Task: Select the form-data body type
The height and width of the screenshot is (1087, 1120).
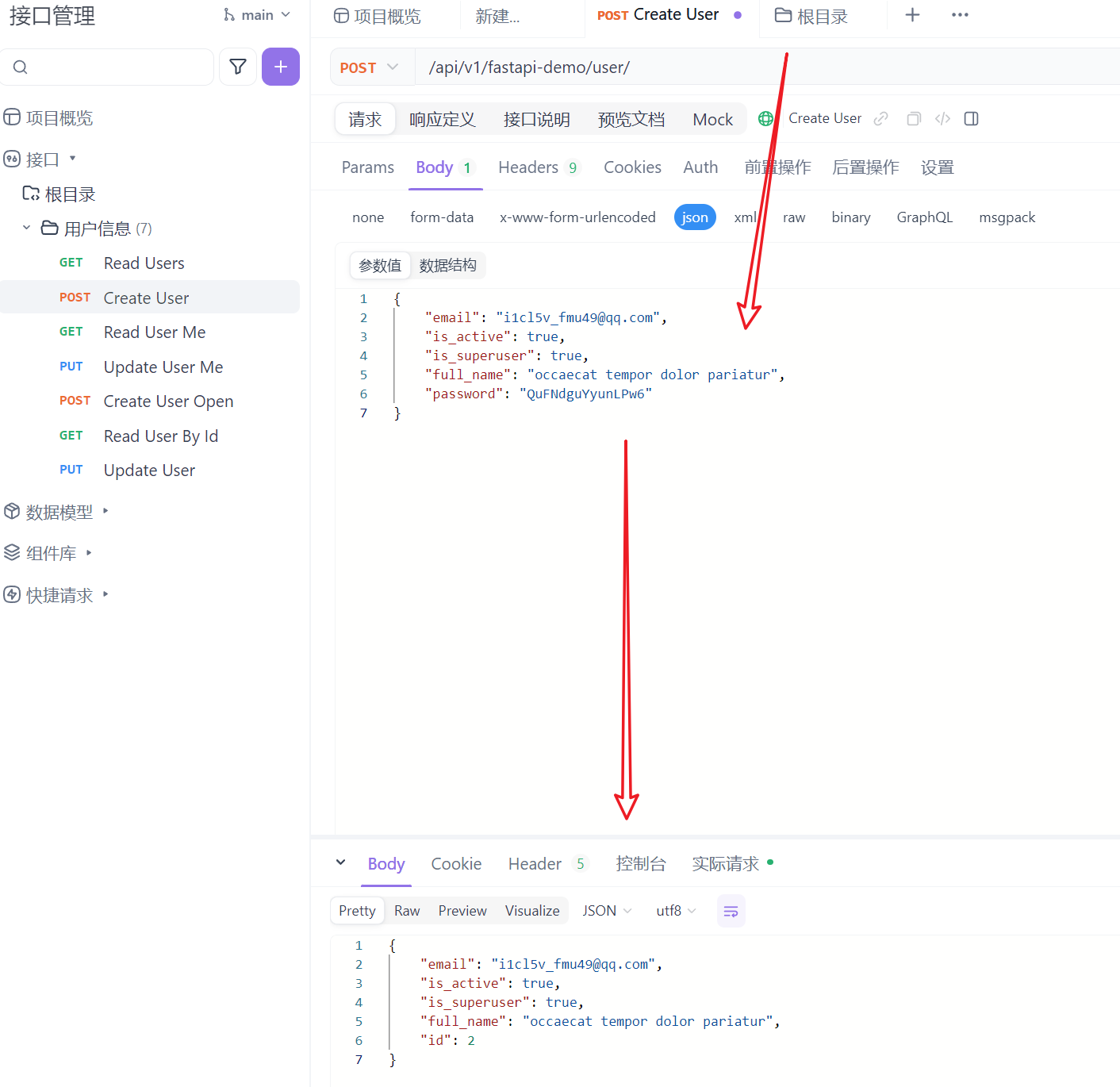Action: click(x=442, y=217)
